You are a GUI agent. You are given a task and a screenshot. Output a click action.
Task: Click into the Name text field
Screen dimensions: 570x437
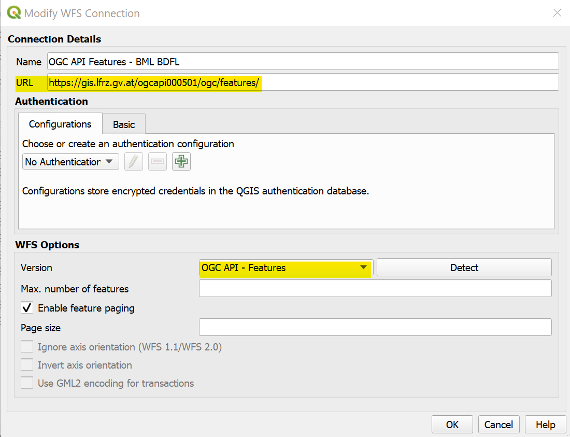click(x=302, y=61)
